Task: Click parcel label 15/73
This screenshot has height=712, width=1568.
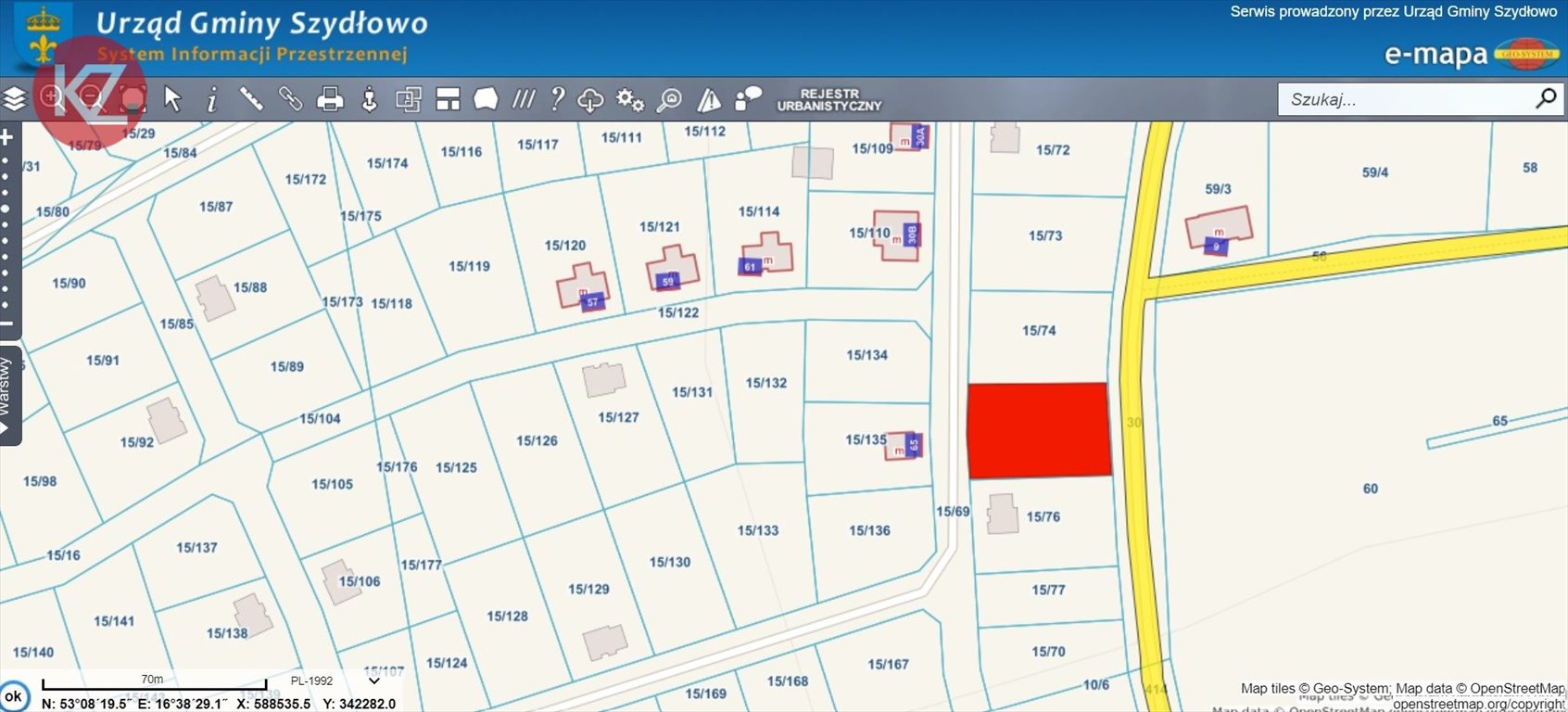Action: [x=1045, y=235]
